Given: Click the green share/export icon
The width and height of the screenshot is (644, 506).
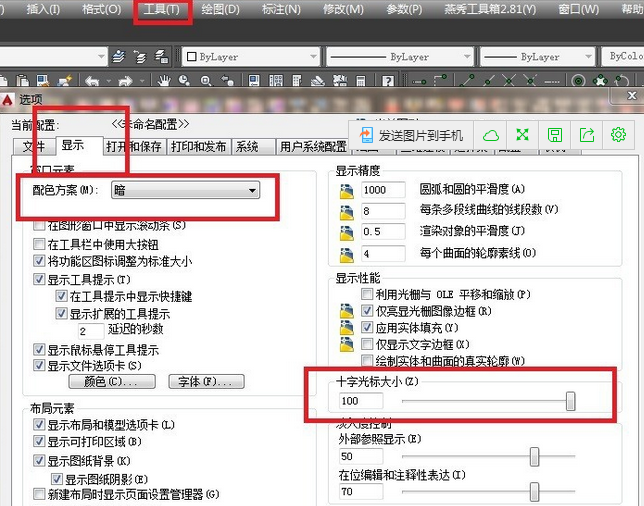Looking at the screenshot, I should 586,134.
